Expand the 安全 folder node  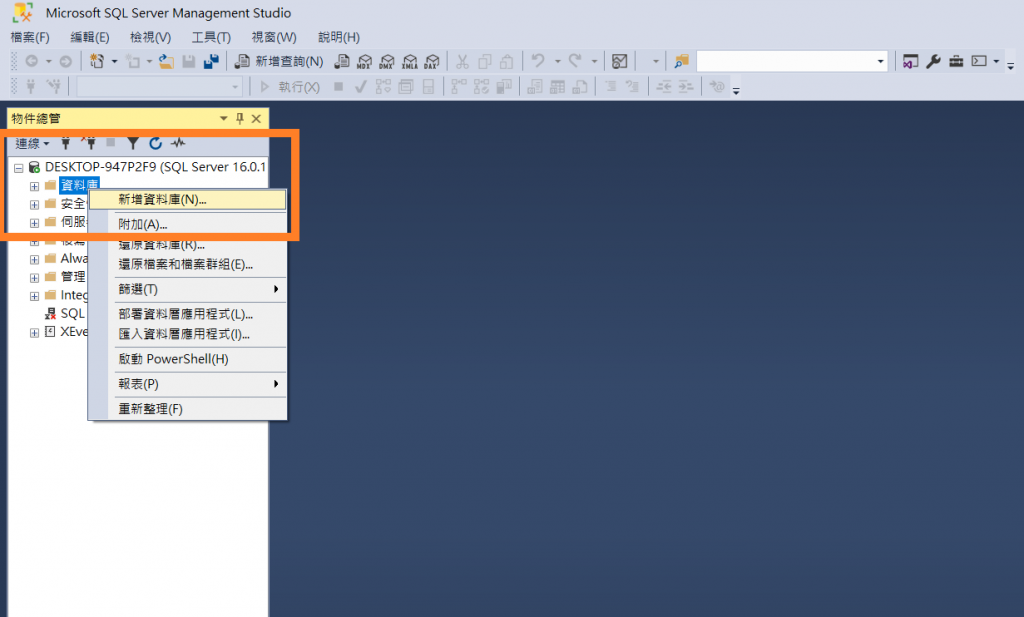click(35, 204)
